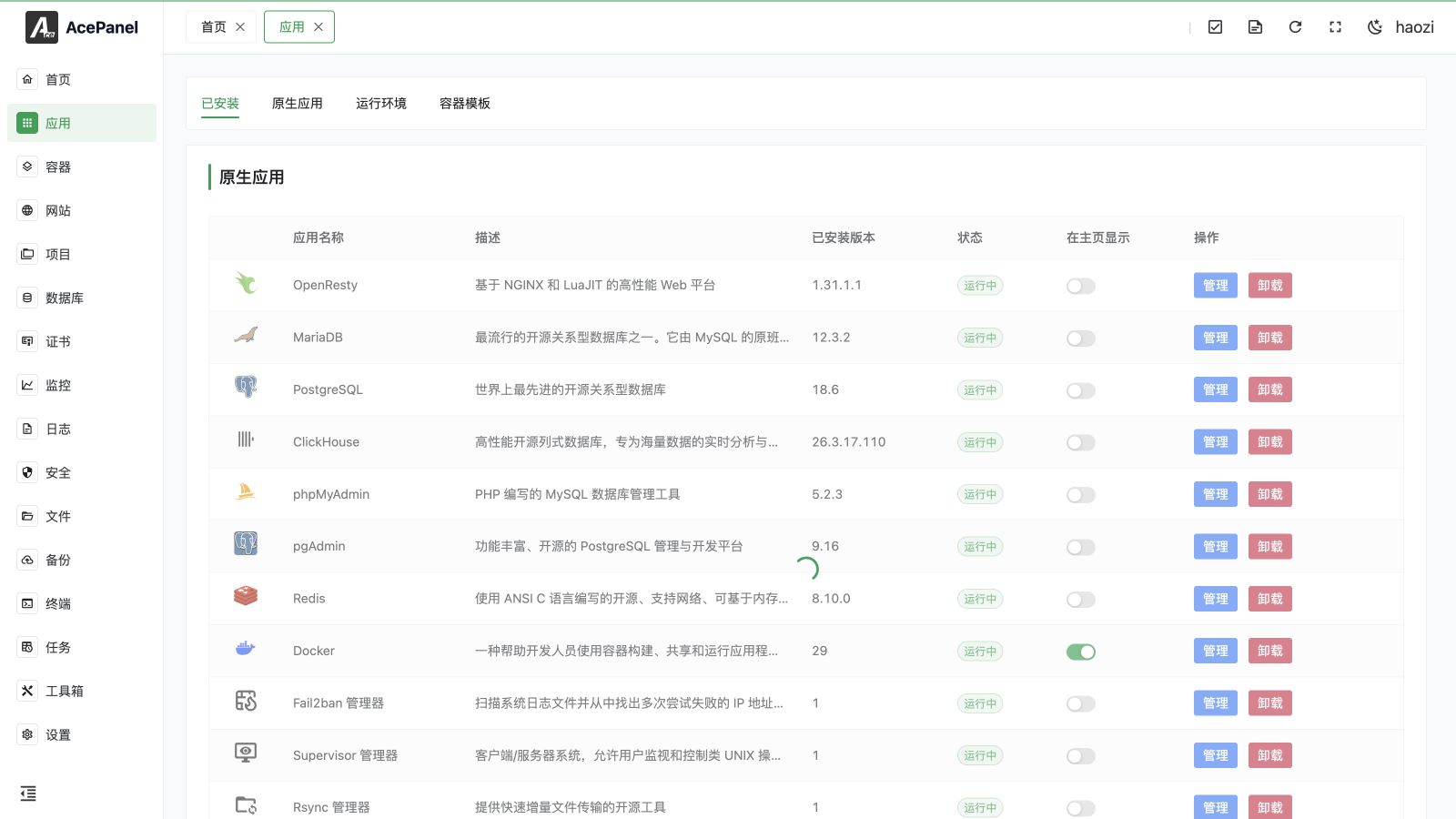Open 数据库 database in sidebar

click(82, 298)
